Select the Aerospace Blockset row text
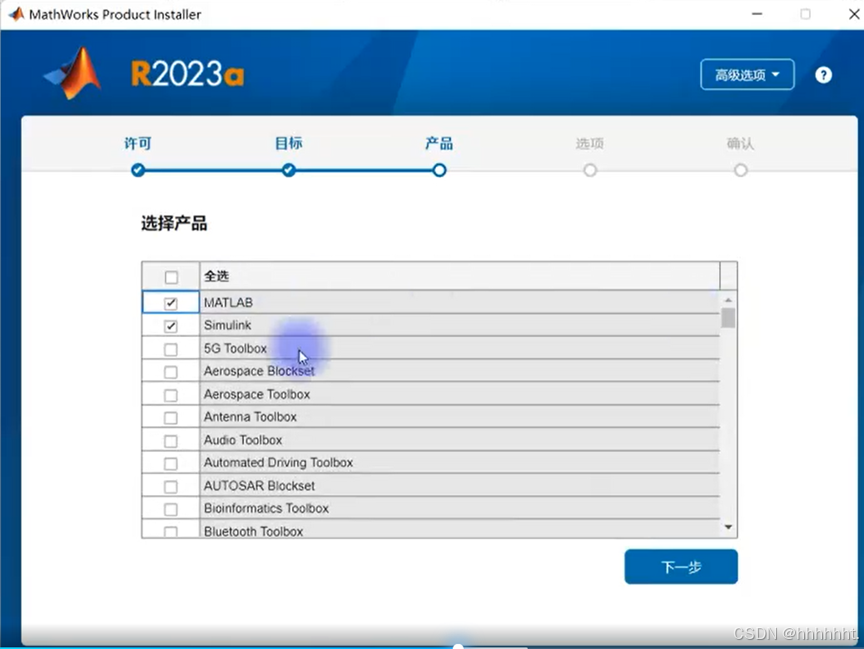The height and width of the screenshot is (649, 864). tap(259, 371)
